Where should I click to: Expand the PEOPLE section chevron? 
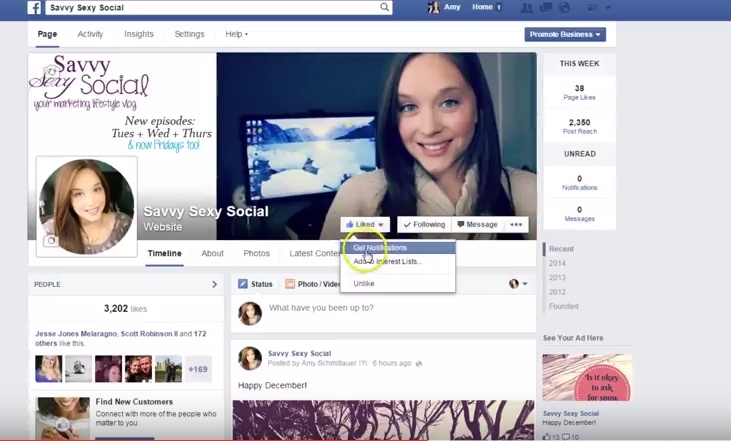pyautogui.click(x=214, y=284)
